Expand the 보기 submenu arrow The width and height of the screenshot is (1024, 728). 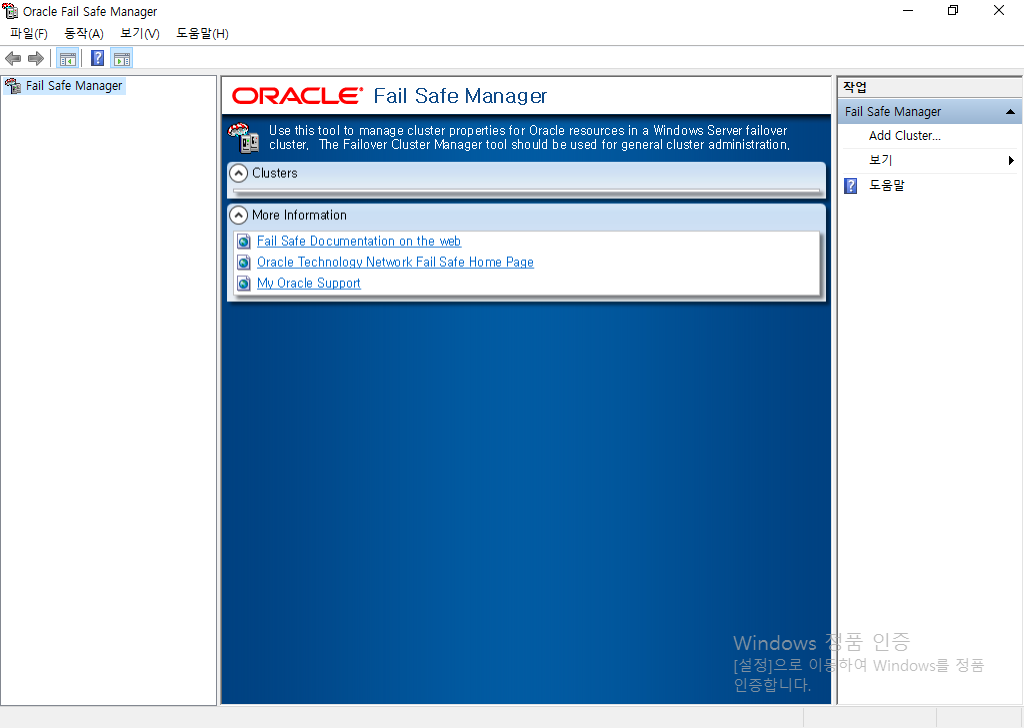[x=1011, y=161]
